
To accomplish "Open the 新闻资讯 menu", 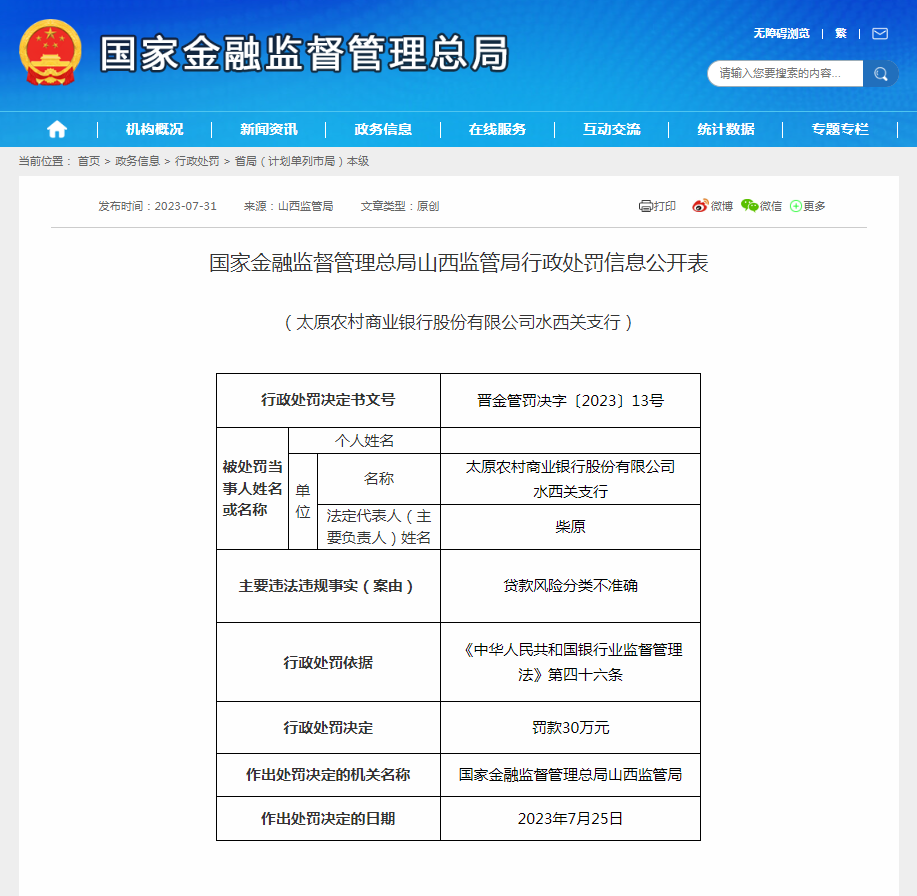I will pyautogui.click(x=268, y=129).
